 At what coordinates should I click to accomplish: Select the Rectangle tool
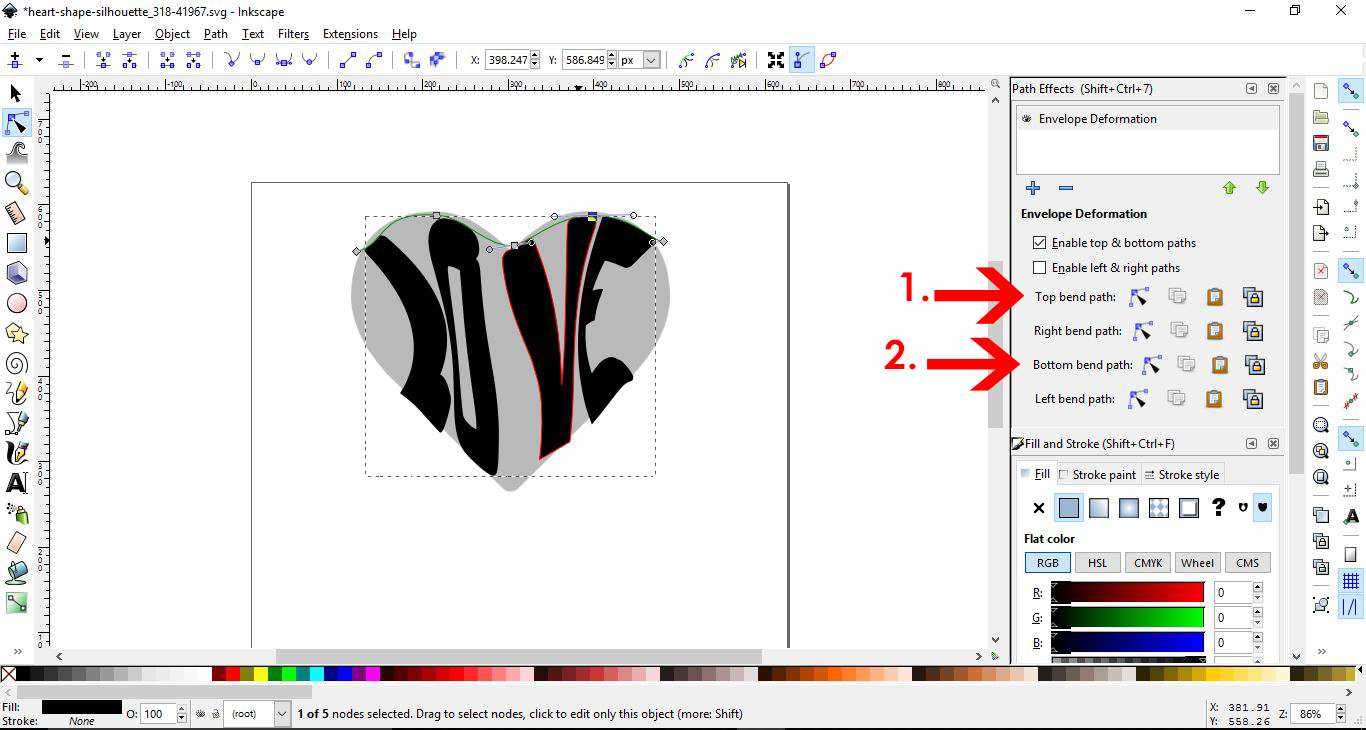pyautogui.click(x=16, y=243)
